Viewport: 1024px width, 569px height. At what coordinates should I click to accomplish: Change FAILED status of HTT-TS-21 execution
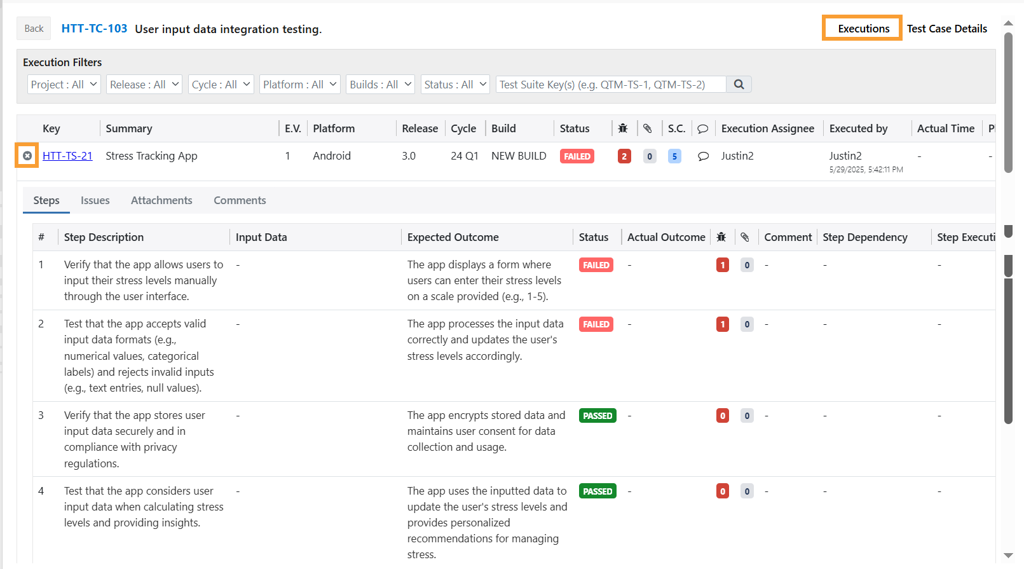tap(577, 156)
